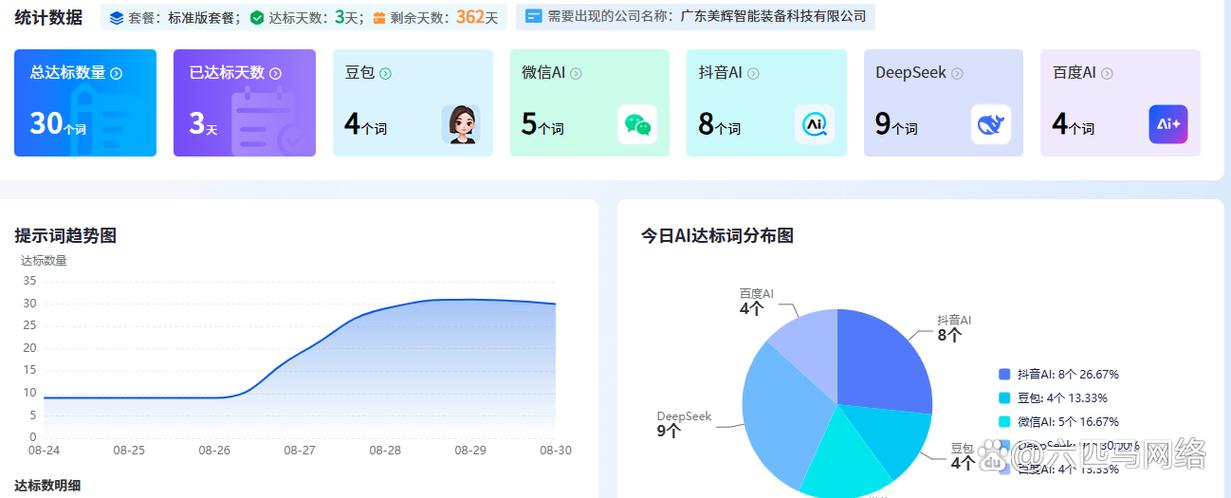
Task: Click the 标准版套餐 package label
Action: [200, 18]
